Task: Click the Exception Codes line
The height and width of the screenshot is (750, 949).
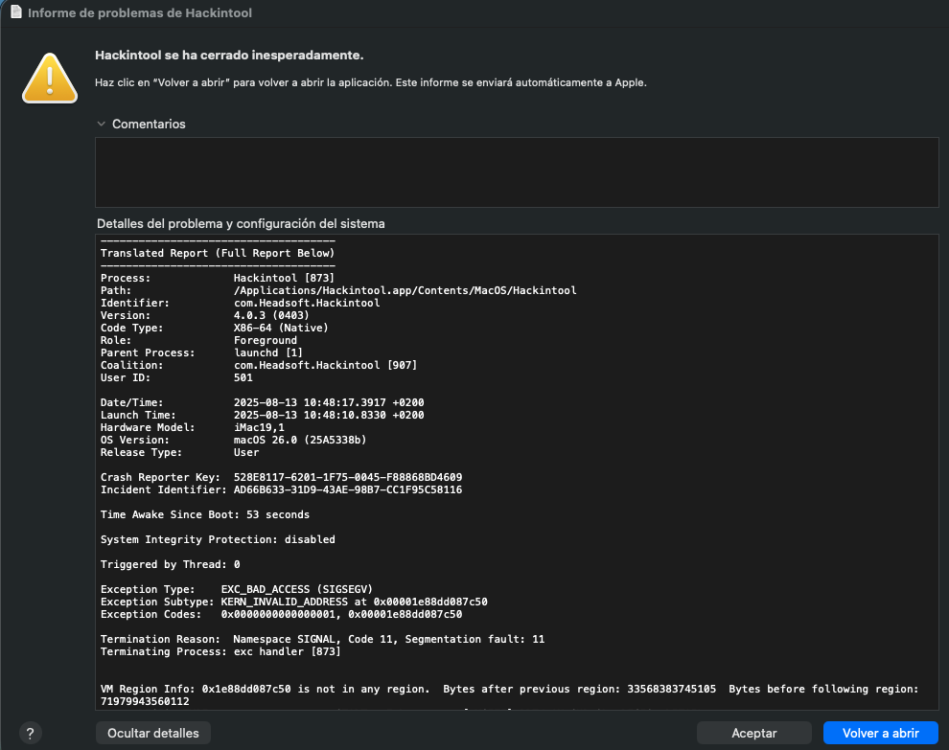Action: (281, 614)
